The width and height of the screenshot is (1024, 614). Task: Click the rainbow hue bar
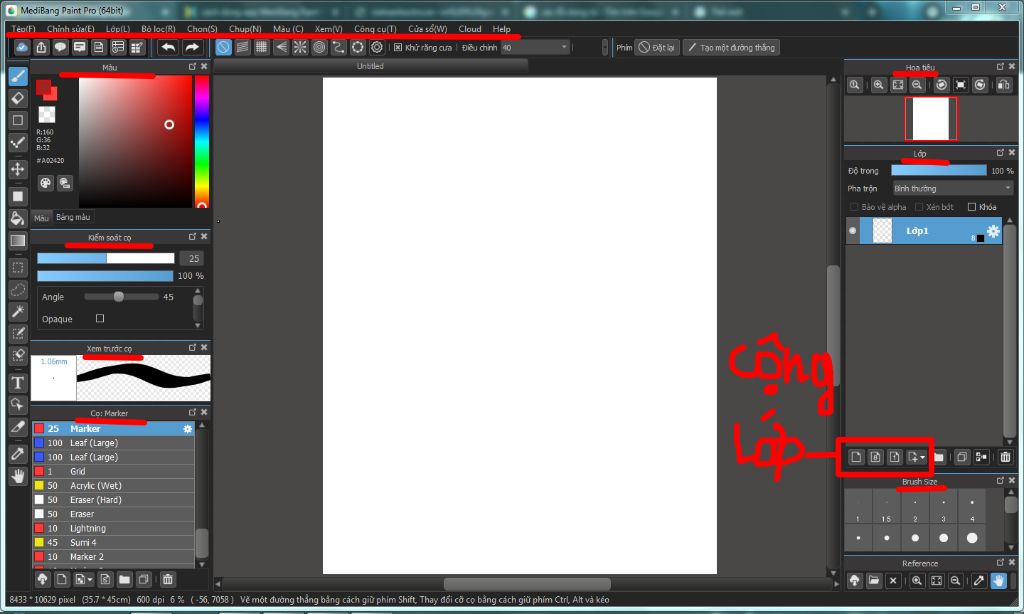click(202, 142)
